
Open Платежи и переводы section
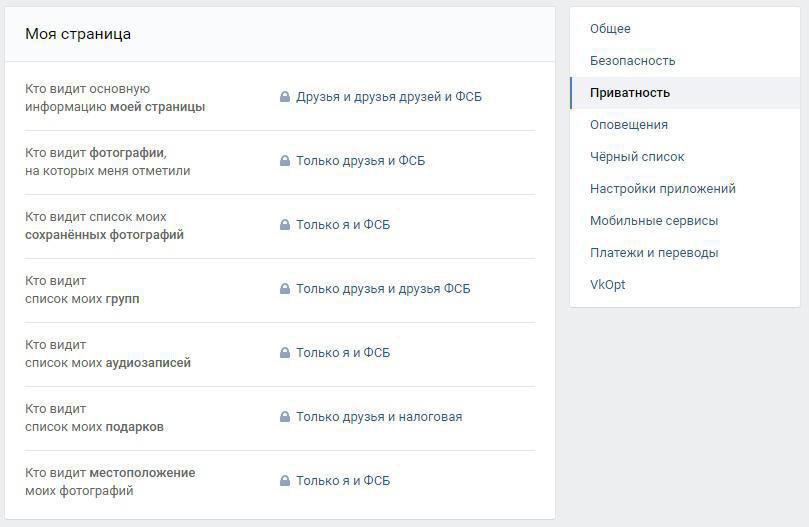(x=654, y=253)
